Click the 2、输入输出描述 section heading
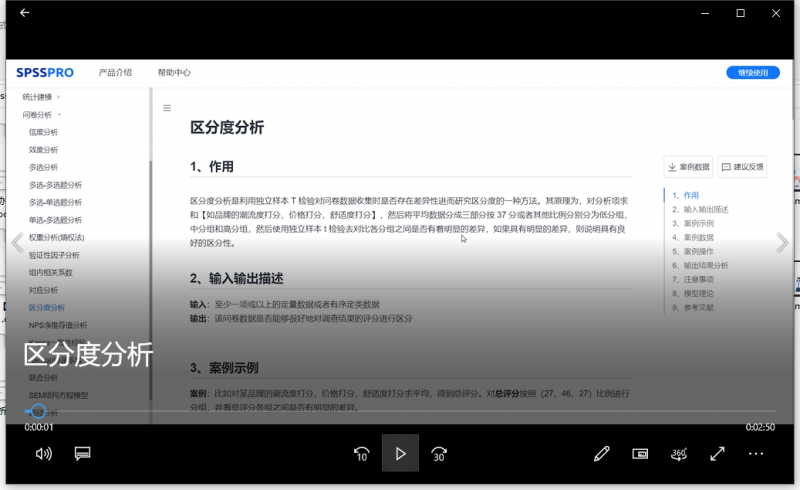 [237, 279]
